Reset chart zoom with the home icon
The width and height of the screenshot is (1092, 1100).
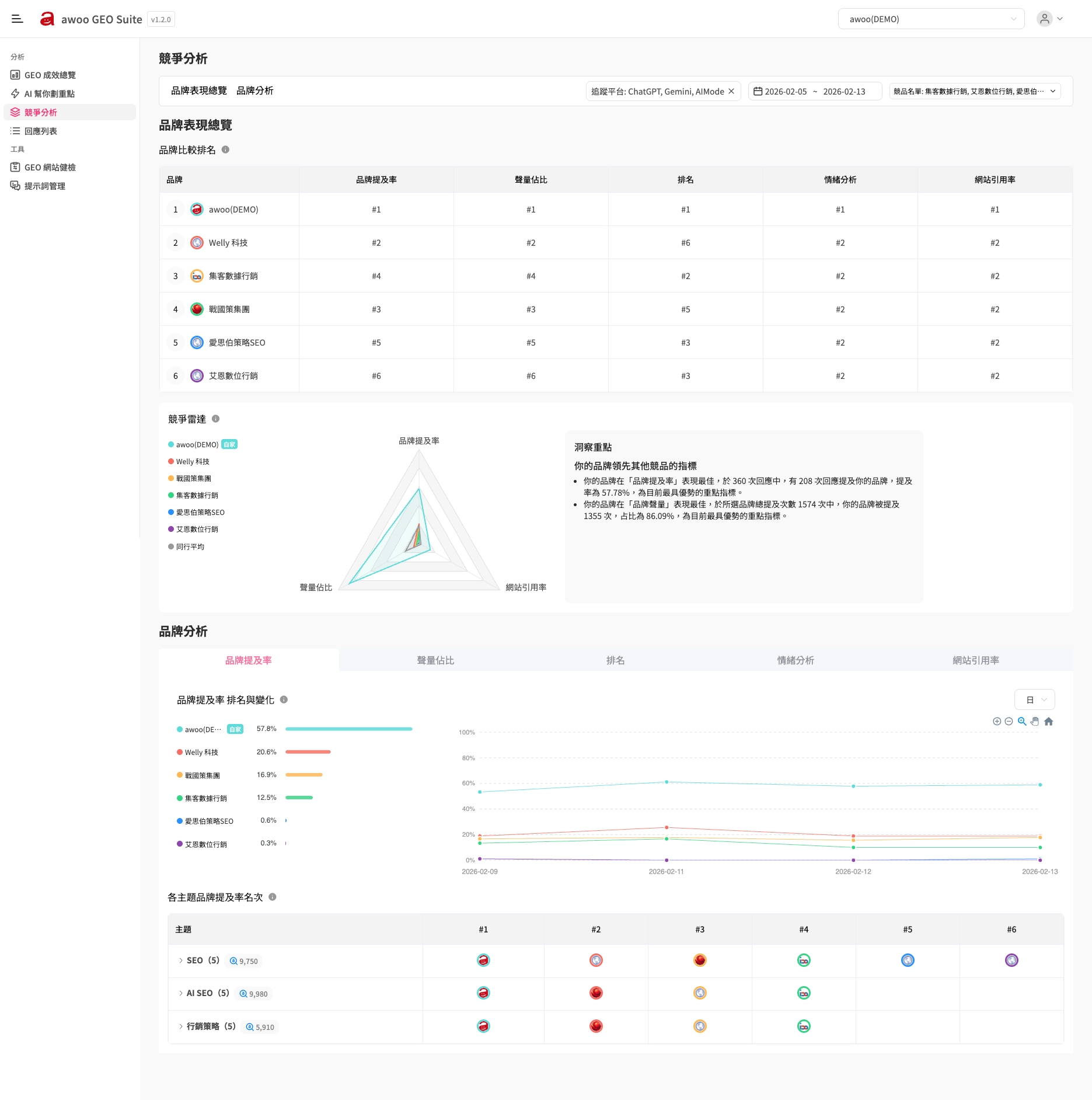click(x=1049, y=722)
